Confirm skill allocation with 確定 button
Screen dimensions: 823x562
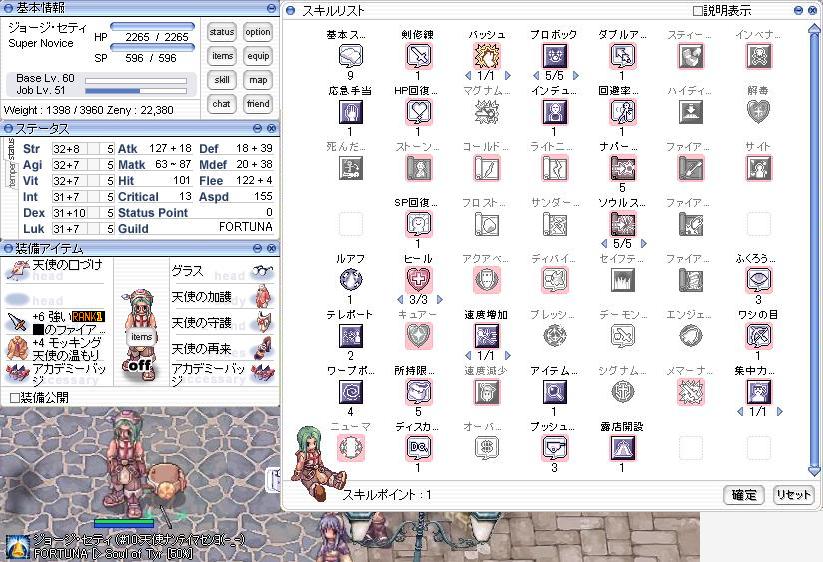(744, 494)
